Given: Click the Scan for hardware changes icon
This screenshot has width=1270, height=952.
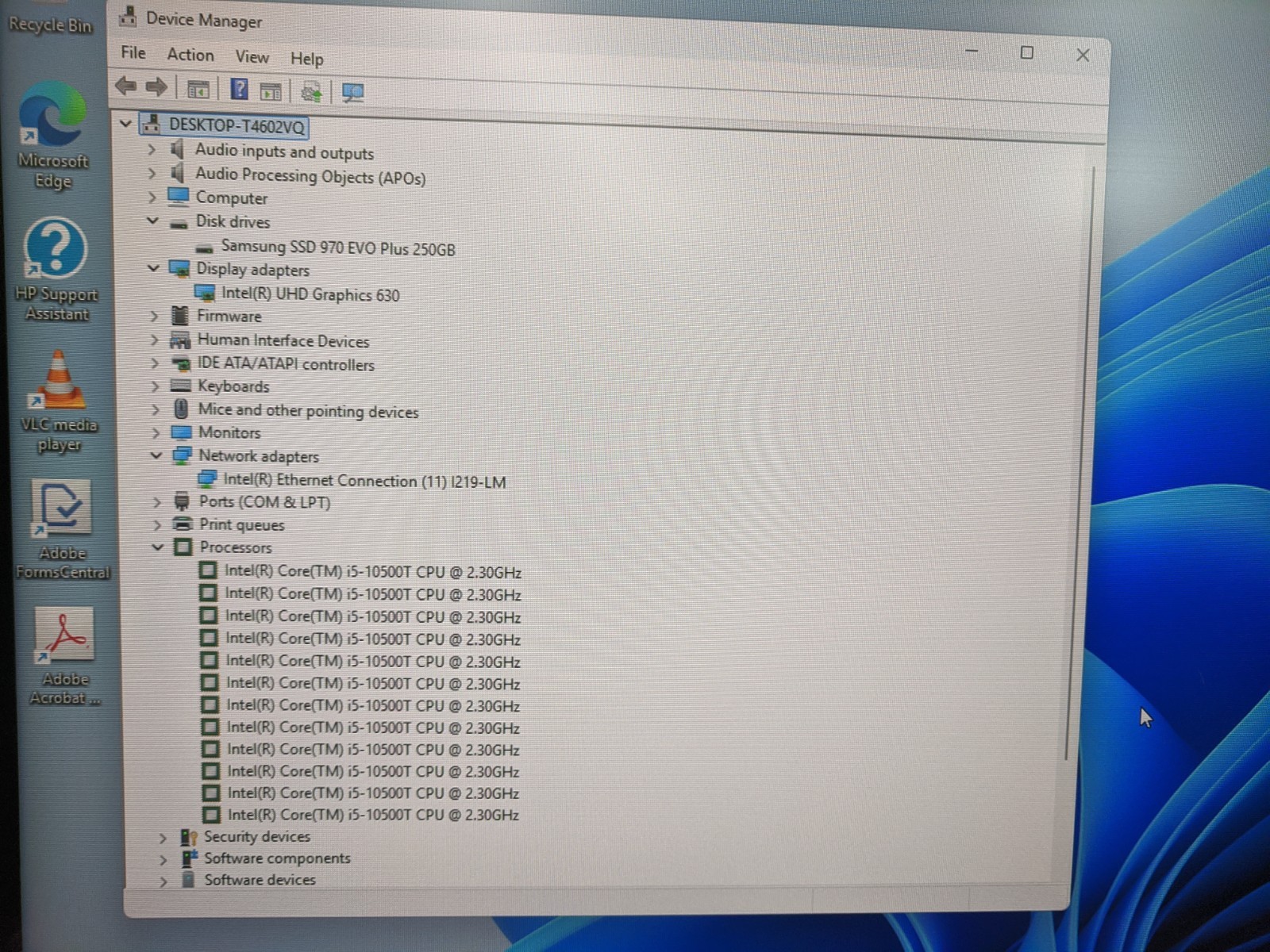Looking at the screenshot, I should click(x=352, y=93).
